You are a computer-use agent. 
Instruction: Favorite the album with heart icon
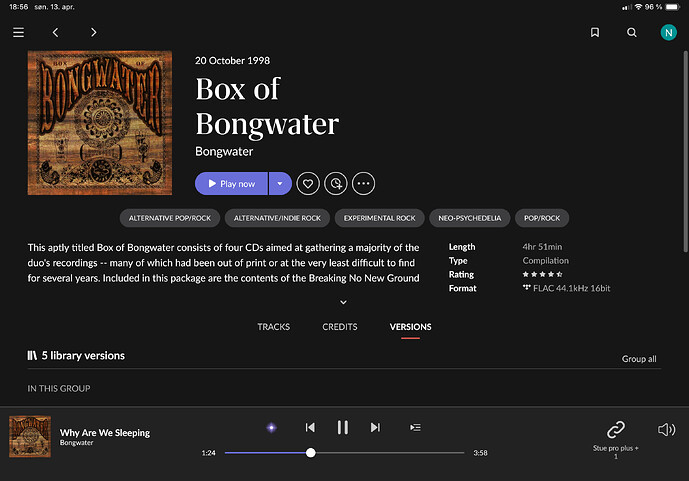pyautogui.click(x=308, y=184)
